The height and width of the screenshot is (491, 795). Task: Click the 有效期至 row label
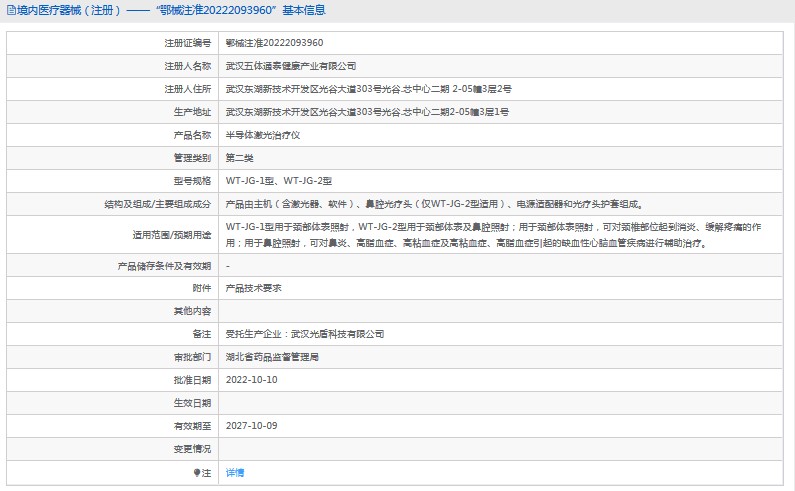click(192, 426)
